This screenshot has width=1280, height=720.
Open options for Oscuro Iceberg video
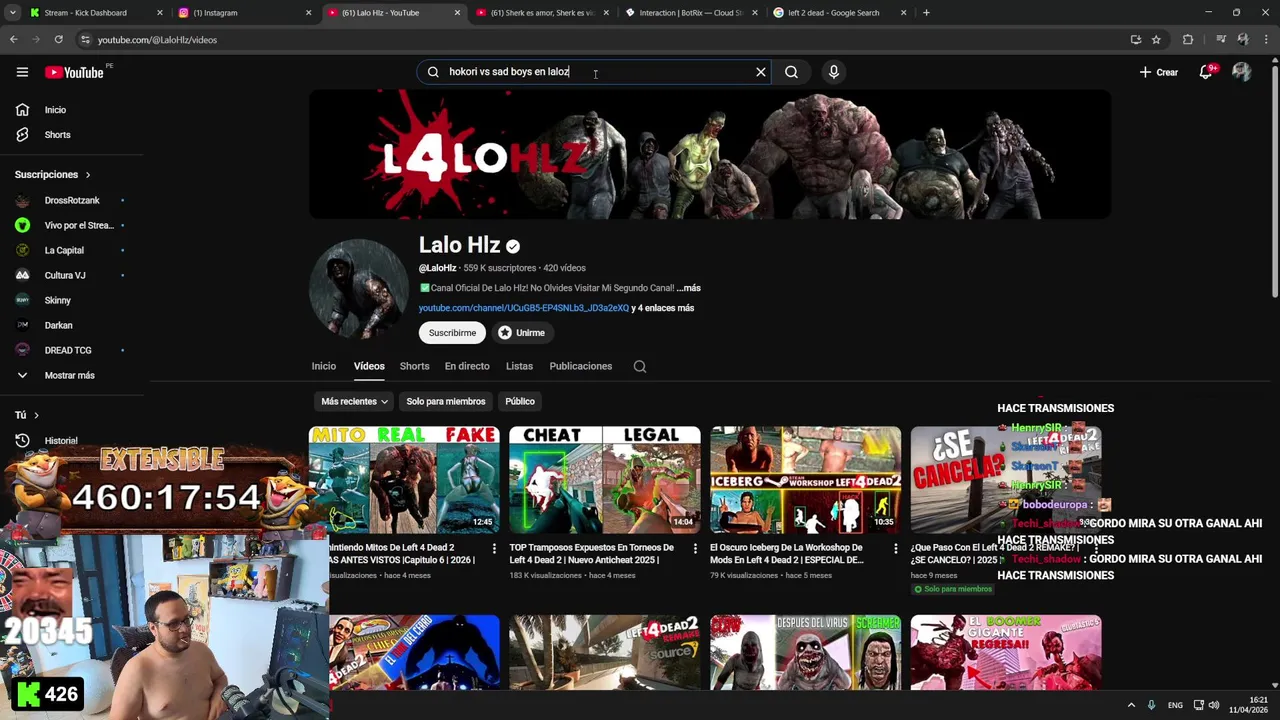(x=895, y=549)
